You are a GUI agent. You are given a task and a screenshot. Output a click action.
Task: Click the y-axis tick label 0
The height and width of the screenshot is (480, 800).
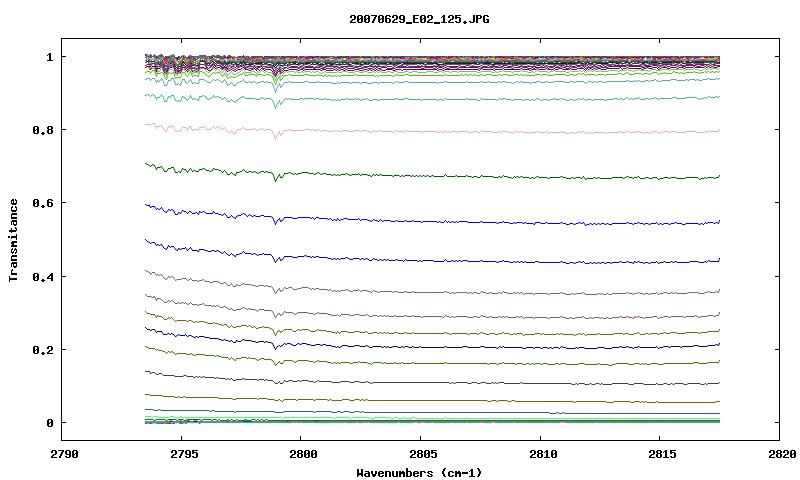pos(49,423)
